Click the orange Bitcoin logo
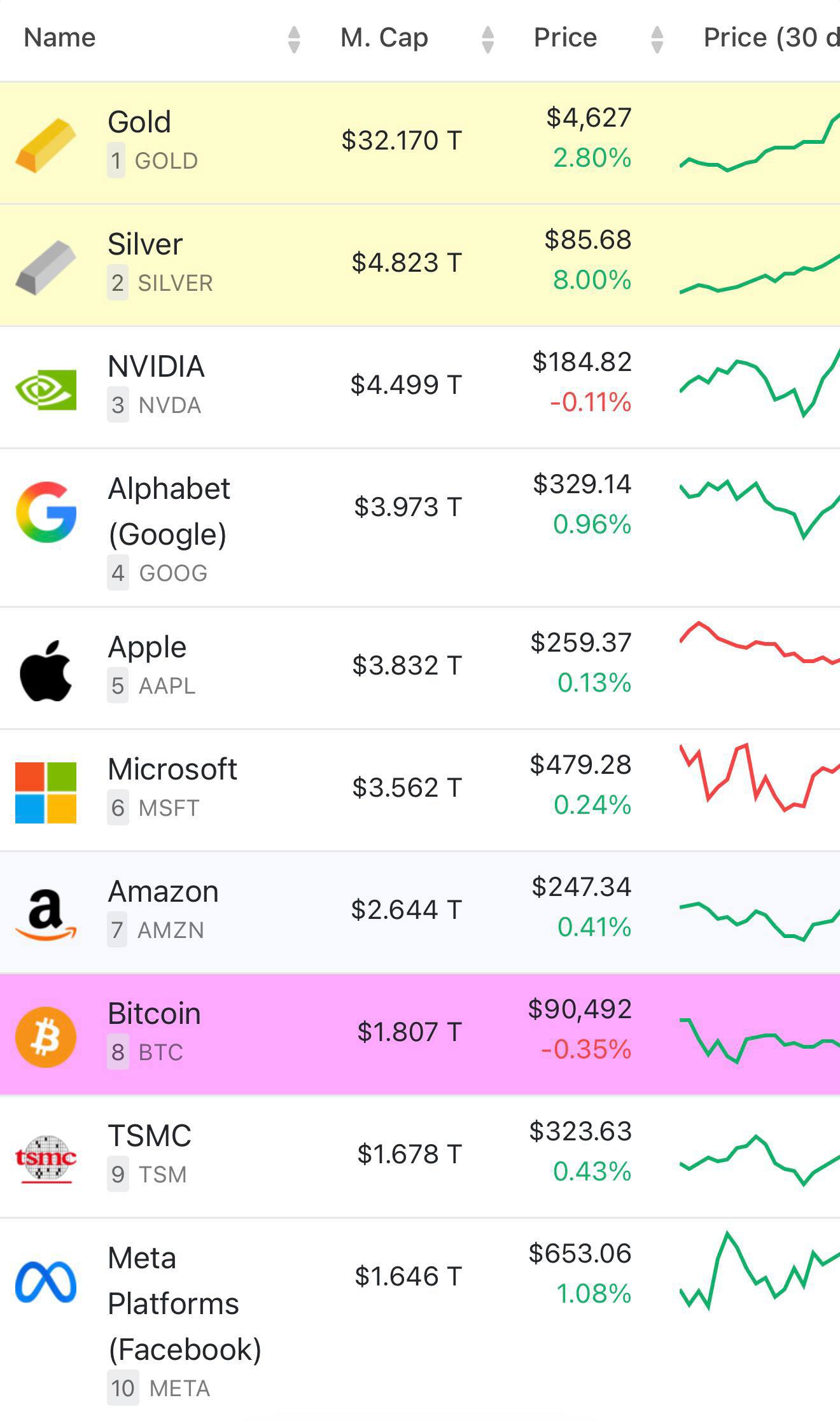 46,1037
